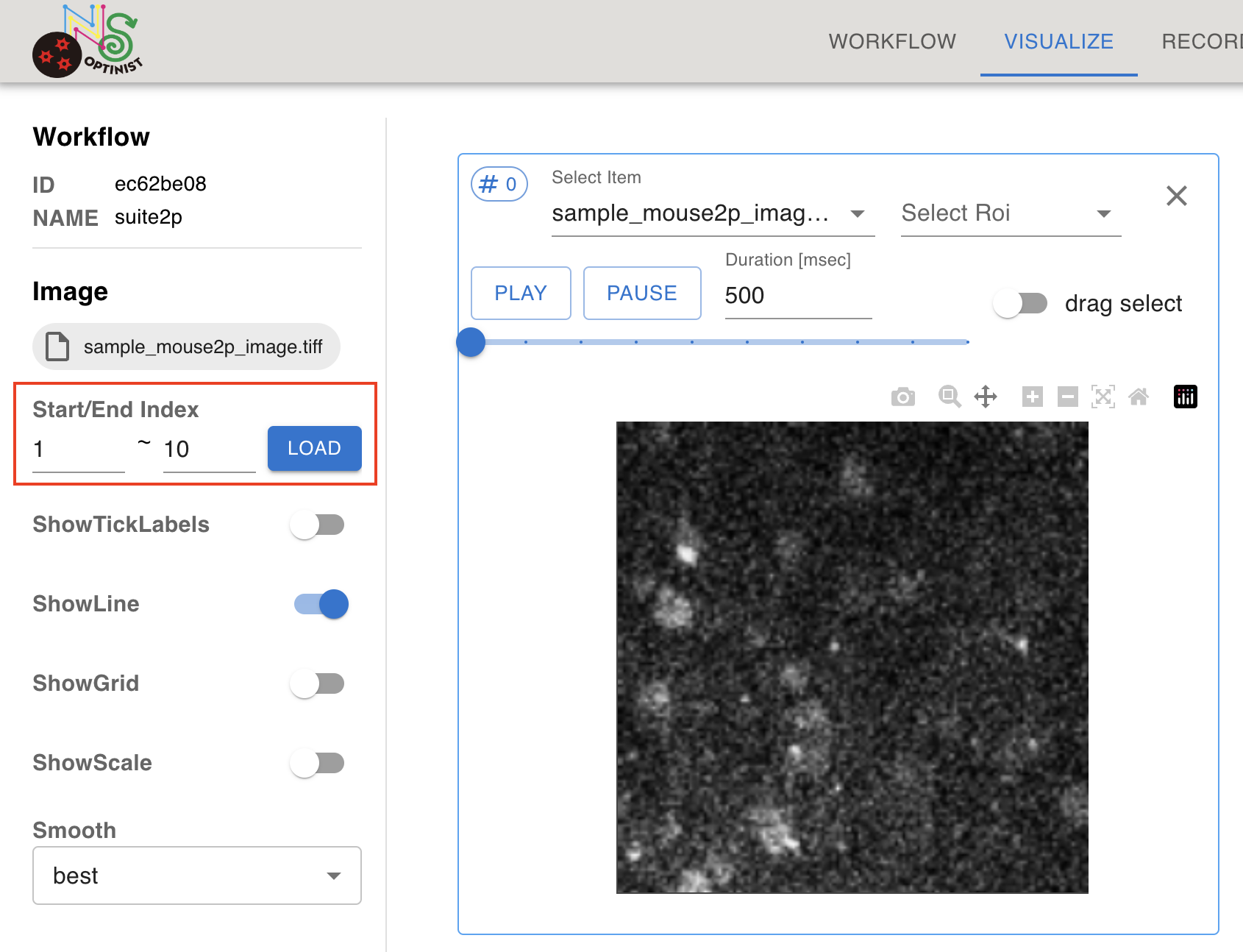
Task: Switch to the RECORD tab
Action: pyautogui.click(x=1202, y=41)
